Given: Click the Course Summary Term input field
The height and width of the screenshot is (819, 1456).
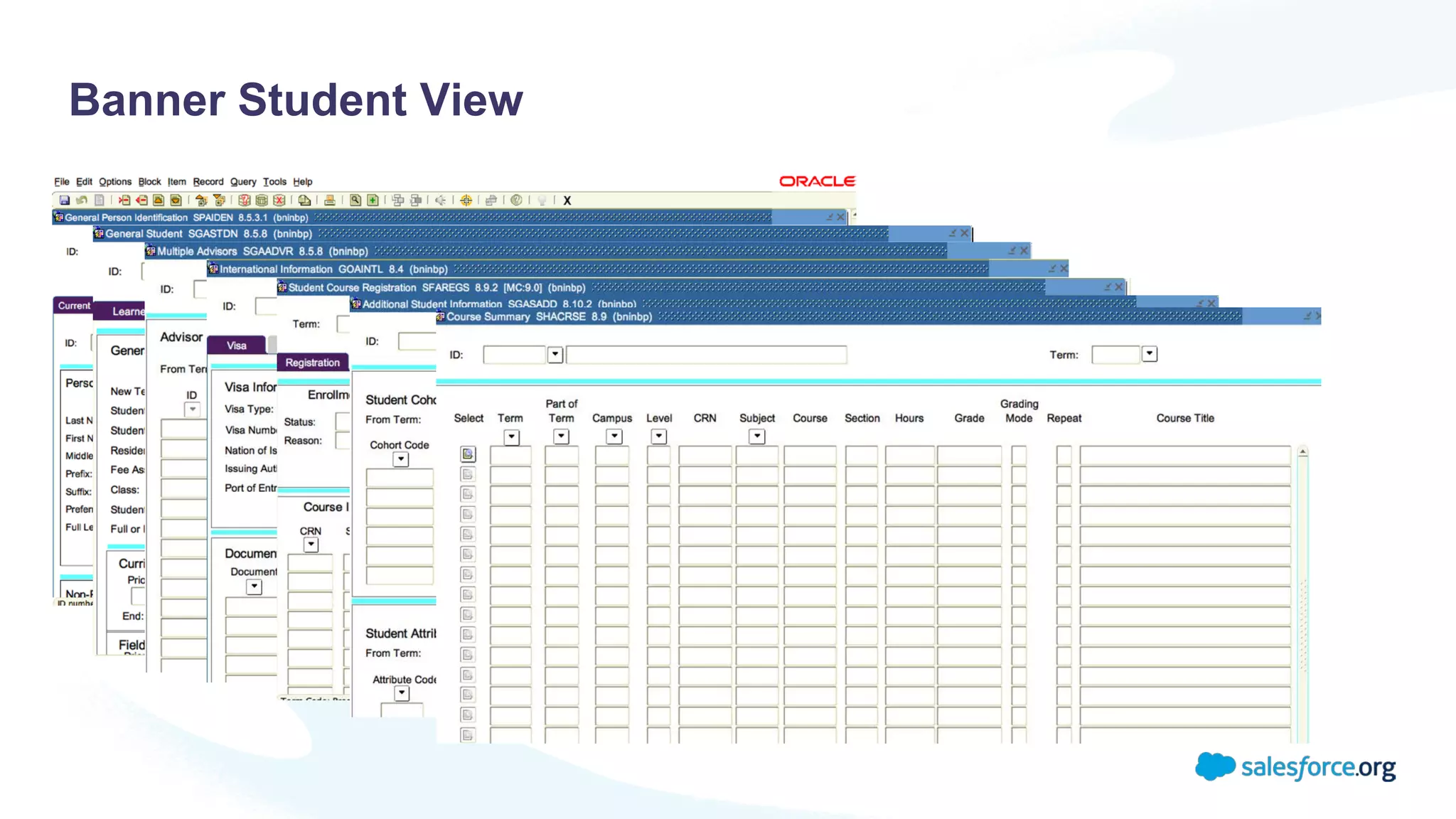Looking at the screenshot, I should tap(1115, 354).
